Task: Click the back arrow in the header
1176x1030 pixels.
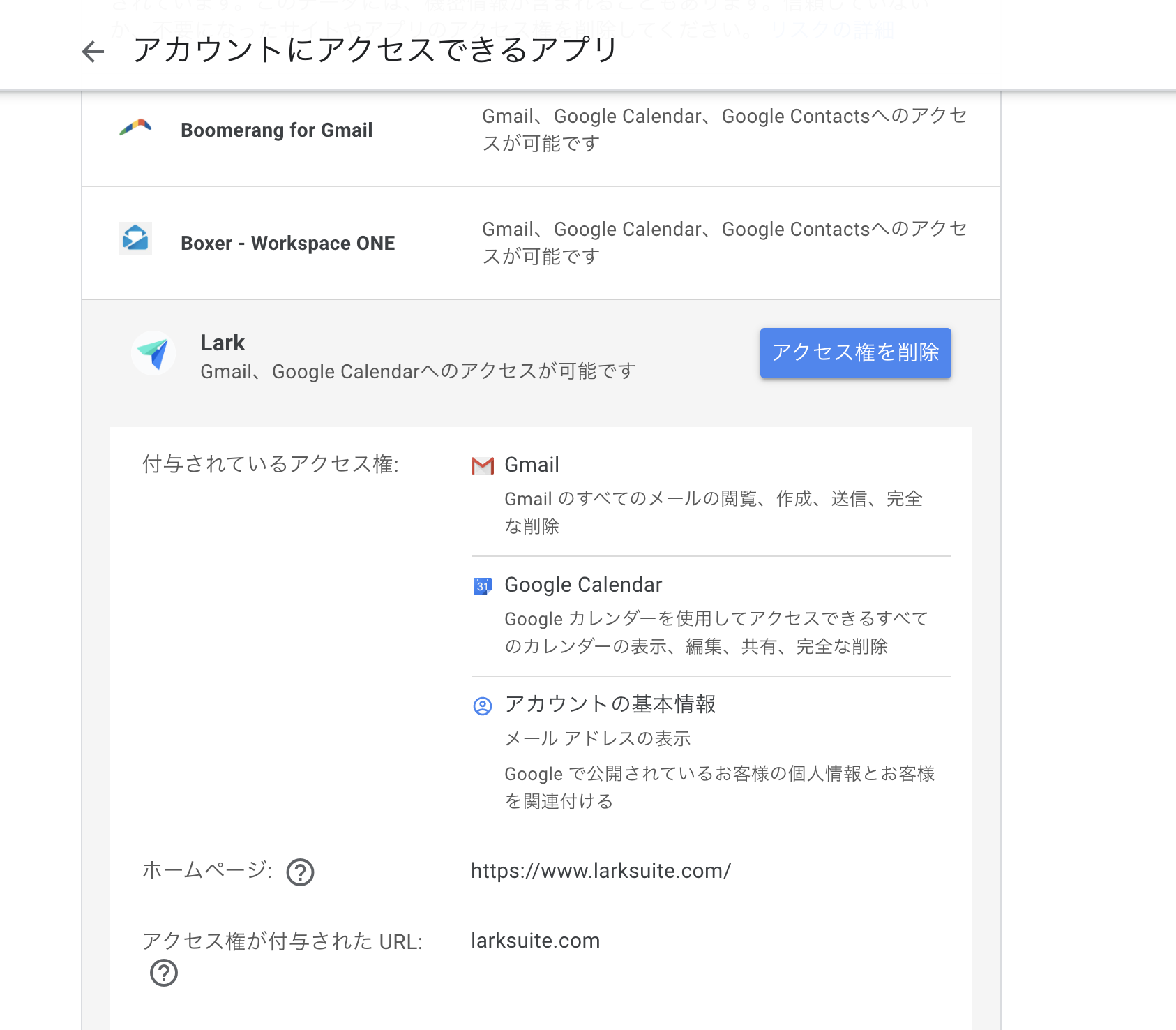Action: click(x=93, y=52)
